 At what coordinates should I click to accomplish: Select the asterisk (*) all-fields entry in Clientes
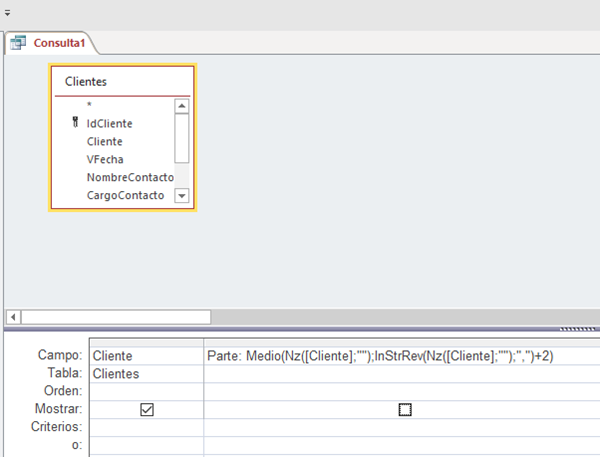89,105
